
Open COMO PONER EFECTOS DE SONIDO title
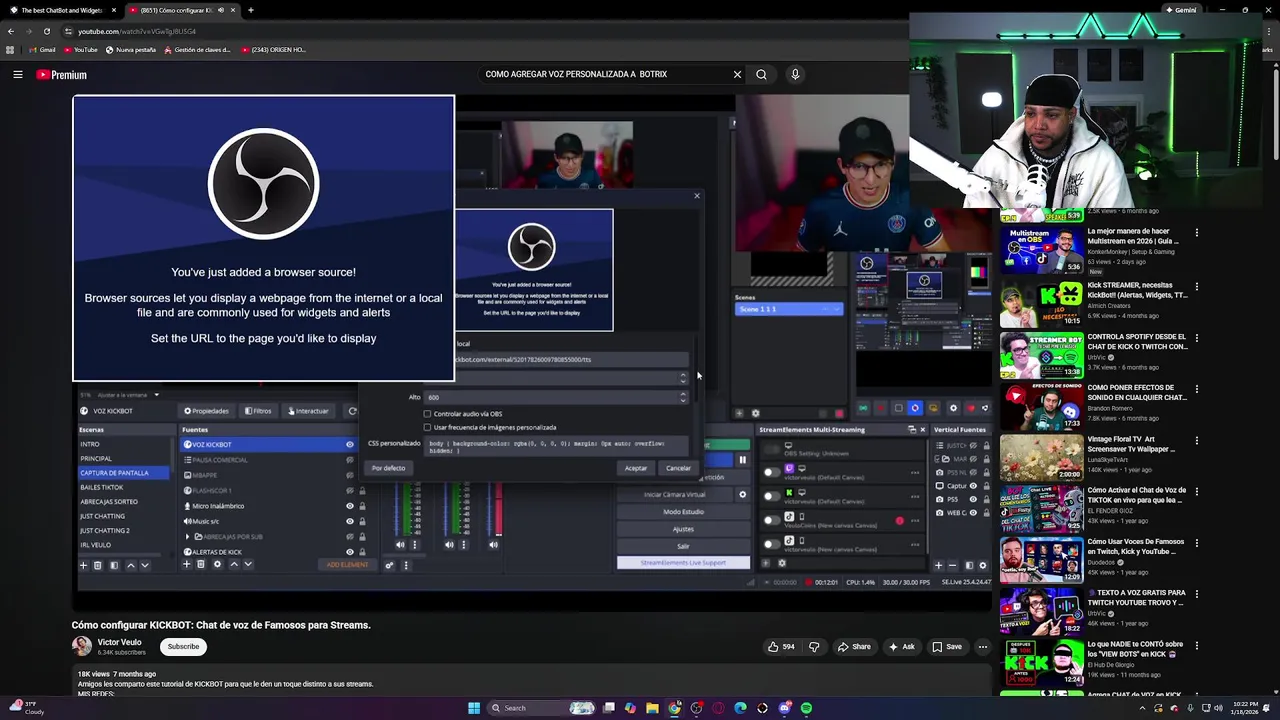(x=1136, y=392)
